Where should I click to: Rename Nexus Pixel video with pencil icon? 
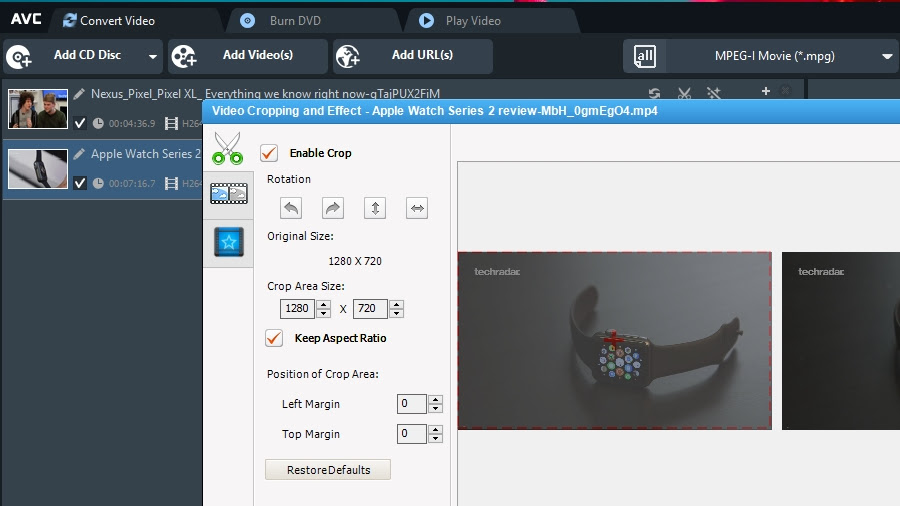coord(79,94)
